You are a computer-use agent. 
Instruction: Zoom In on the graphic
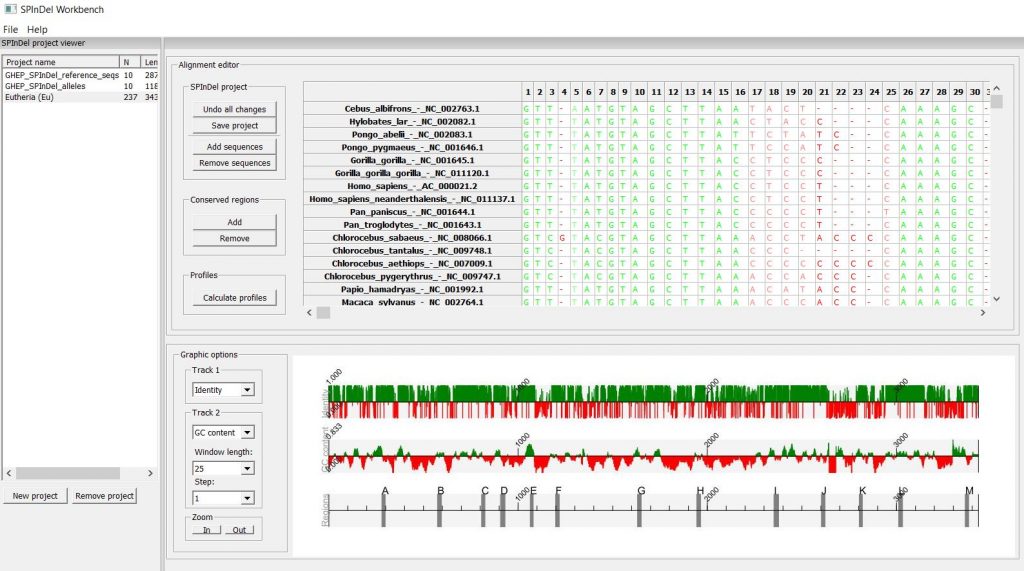(x=206, y=530)
